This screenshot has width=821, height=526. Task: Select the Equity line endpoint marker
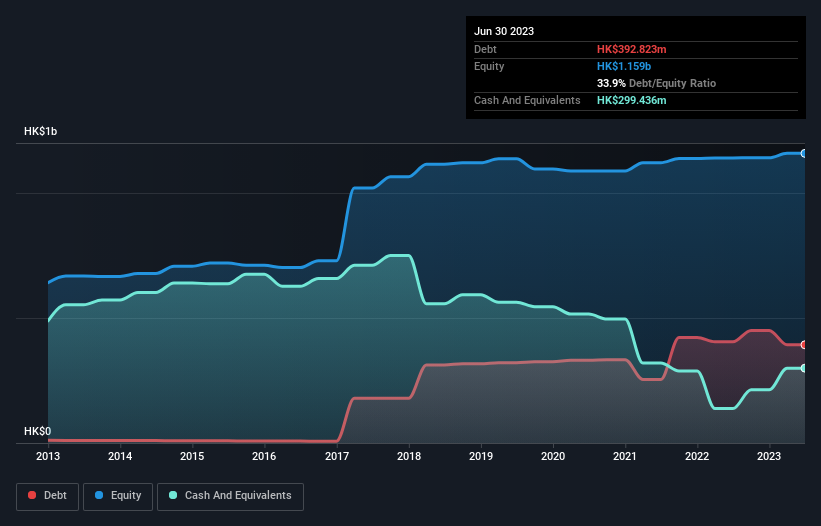[x=804, y=153]
